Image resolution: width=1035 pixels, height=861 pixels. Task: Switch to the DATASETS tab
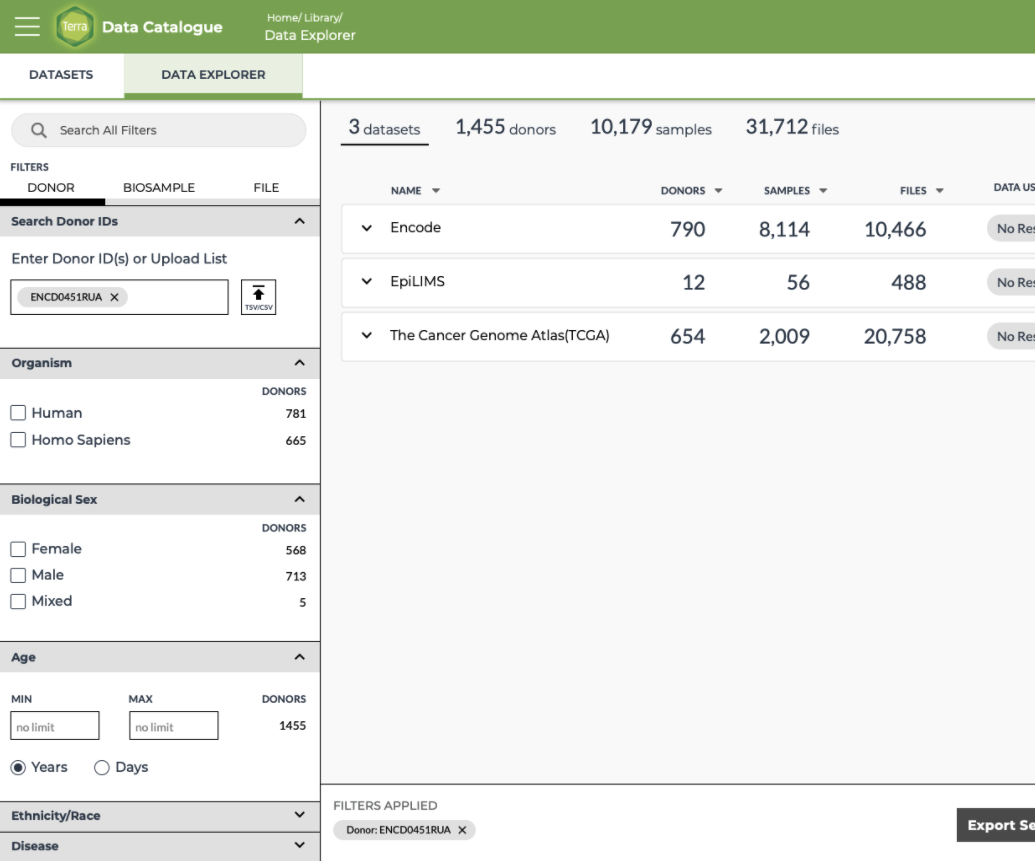tap(61, 75)
